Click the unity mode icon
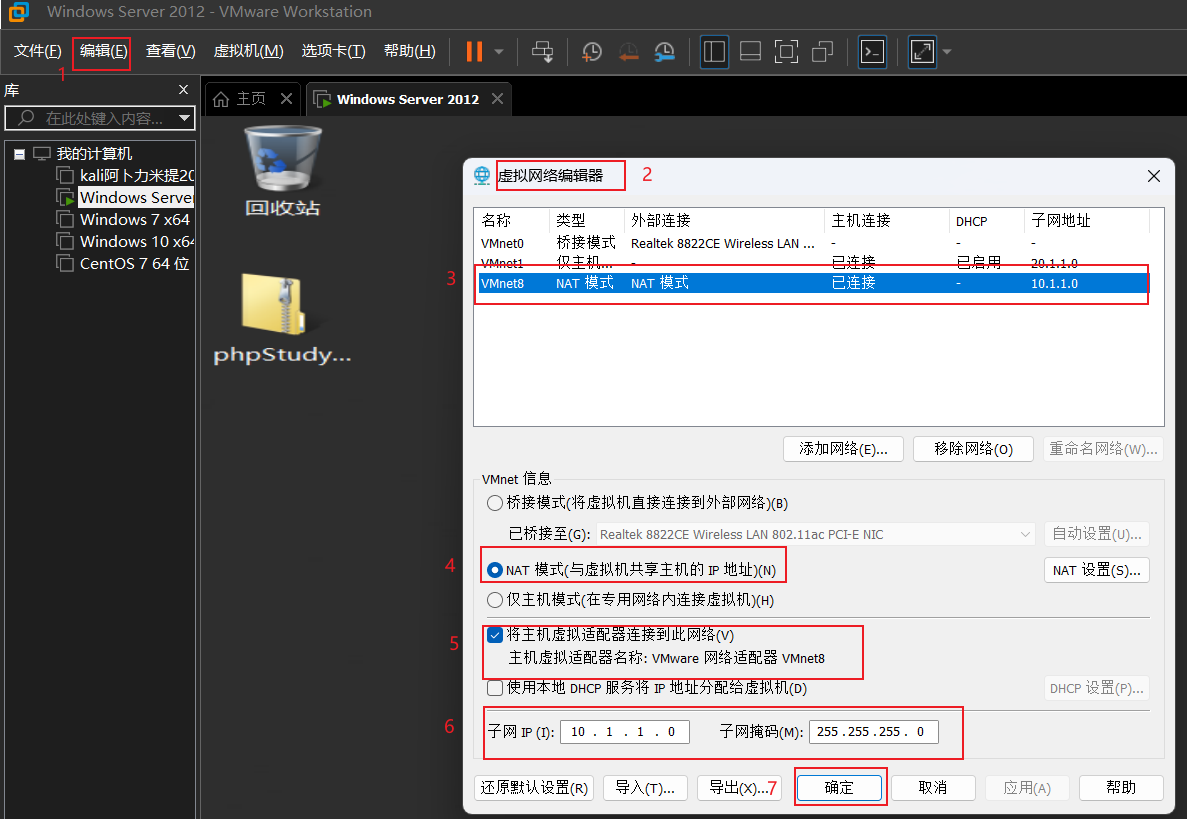 pyautogui.click(x=822, y=51)
